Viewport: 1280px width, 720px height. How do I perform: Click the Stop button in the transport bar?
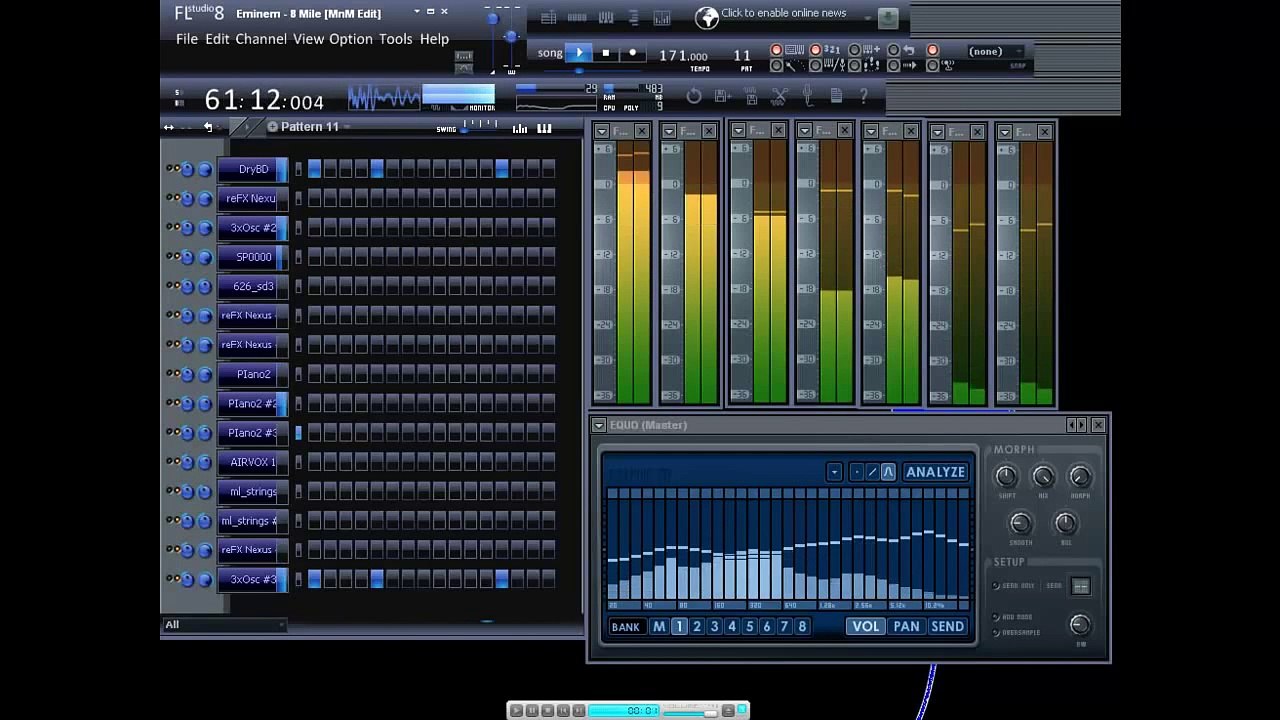point(606,53)
